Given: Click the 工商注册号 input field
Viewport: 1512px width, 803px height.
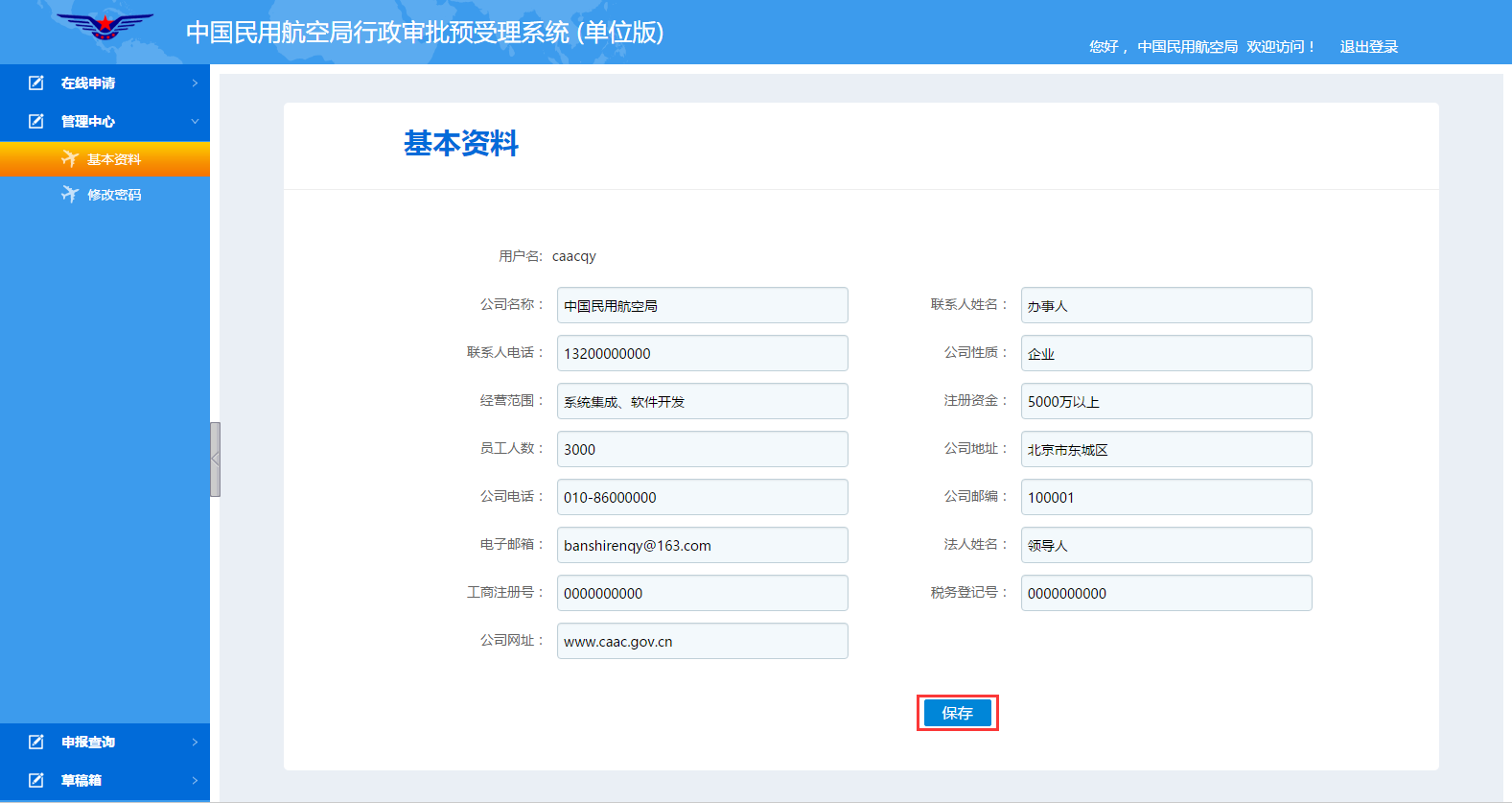Looking at the screenshot, I should [703, 593].
